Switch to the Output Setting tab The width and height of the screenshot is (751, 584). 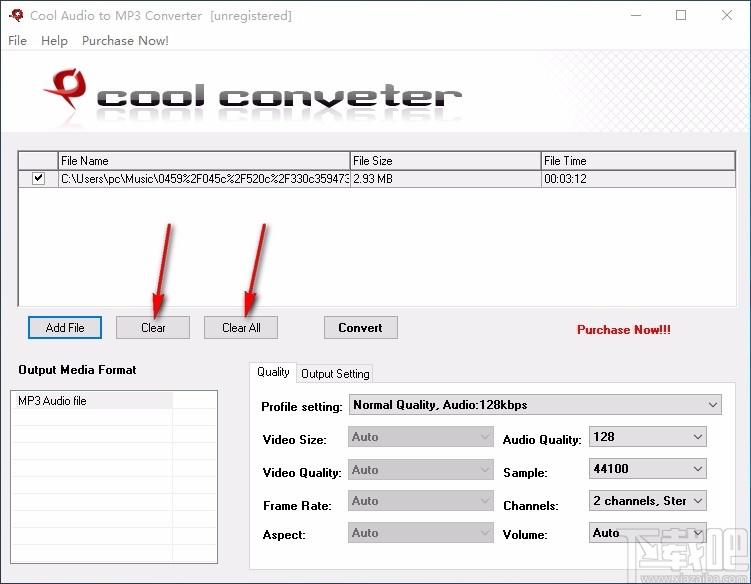(x=335, y=374)
